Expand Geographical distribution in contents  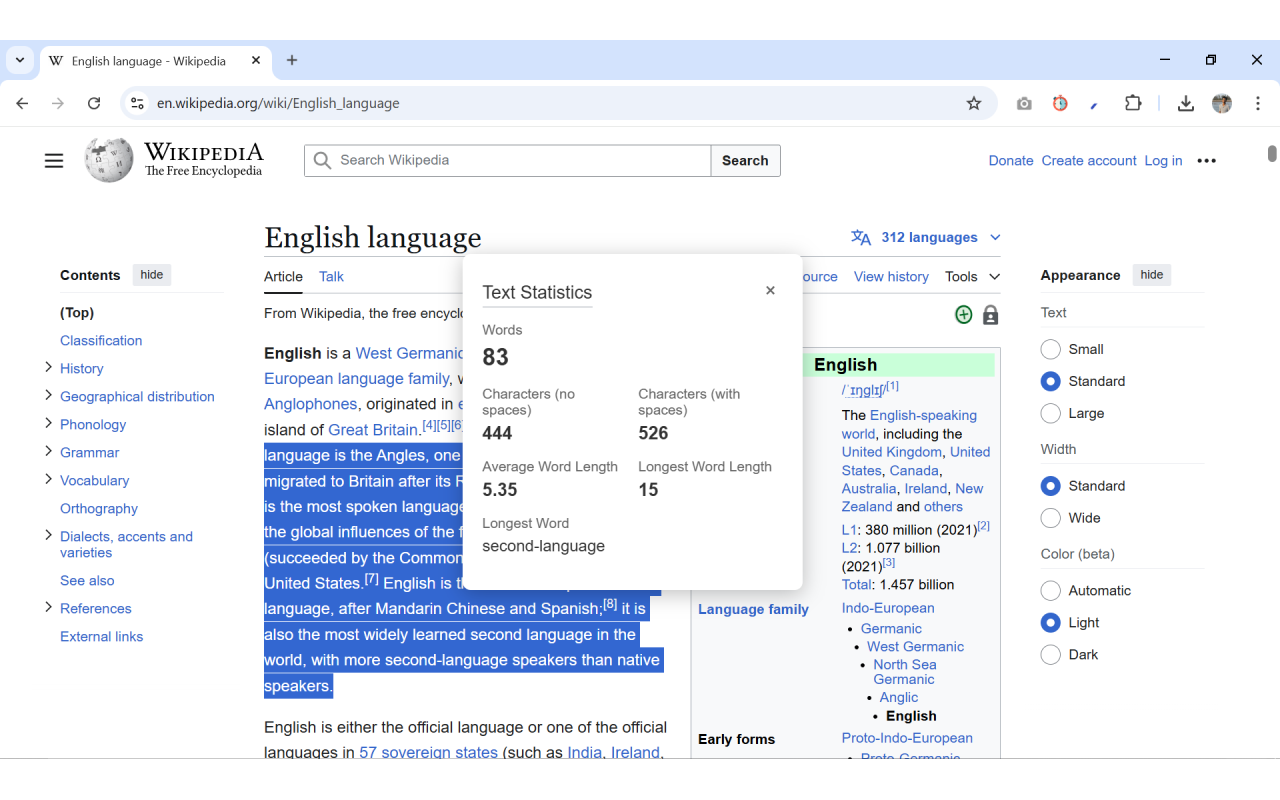click(48, 396)
